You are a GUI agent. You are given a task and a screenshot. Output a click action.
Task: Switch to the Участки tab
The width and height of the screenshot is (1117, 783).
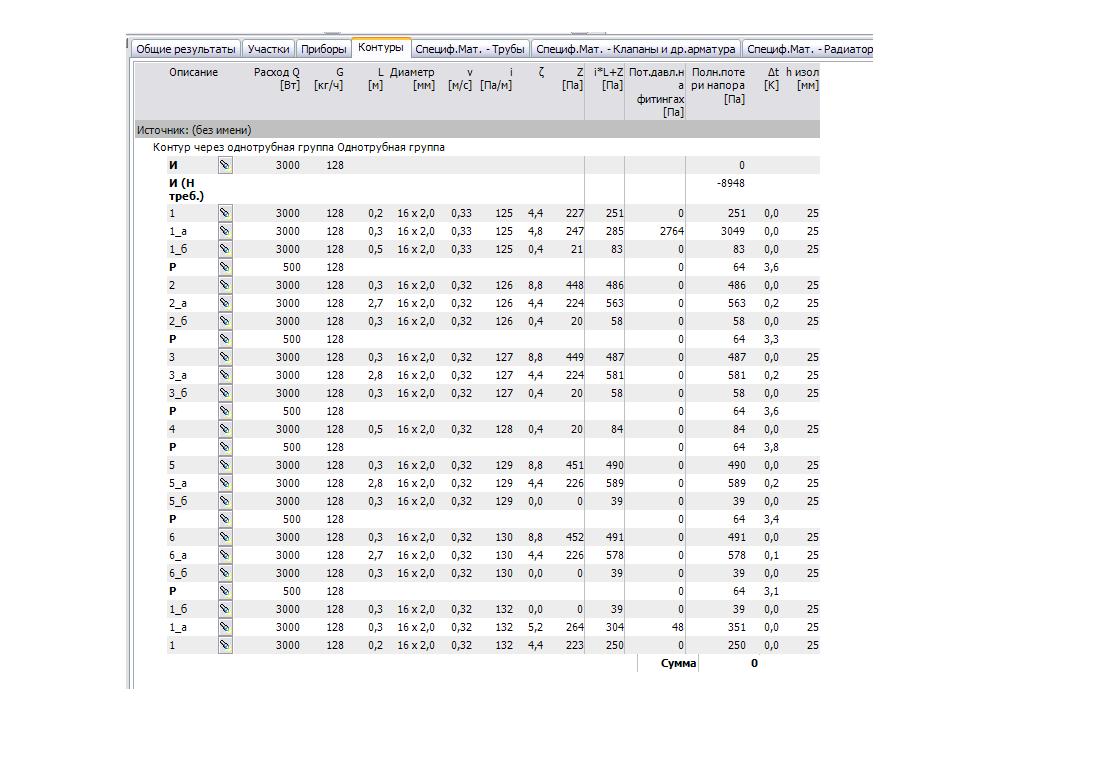268,49
